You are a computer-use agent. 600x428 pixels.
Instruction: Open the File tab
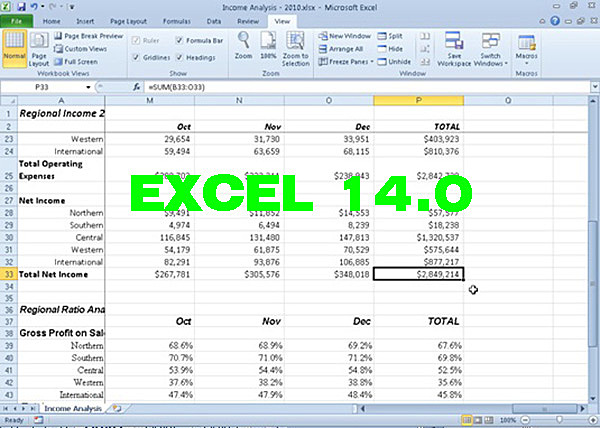pyautogui.click(x=16, y=21)
